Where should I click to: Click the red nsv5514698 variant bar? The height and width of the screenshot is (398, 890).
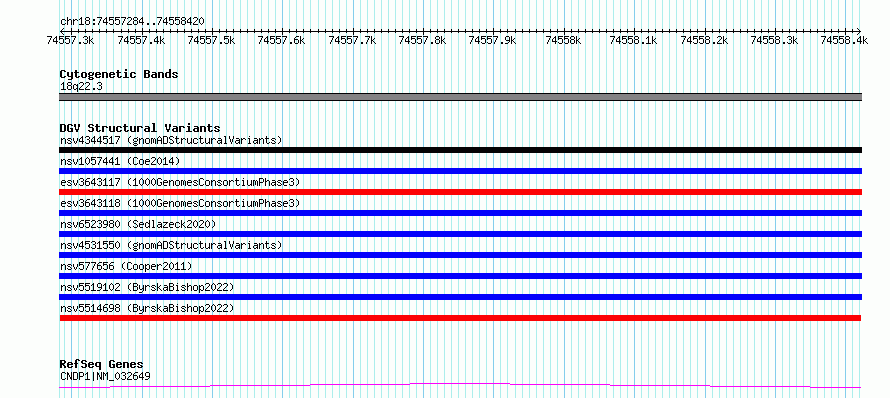[x=460, y=318]
